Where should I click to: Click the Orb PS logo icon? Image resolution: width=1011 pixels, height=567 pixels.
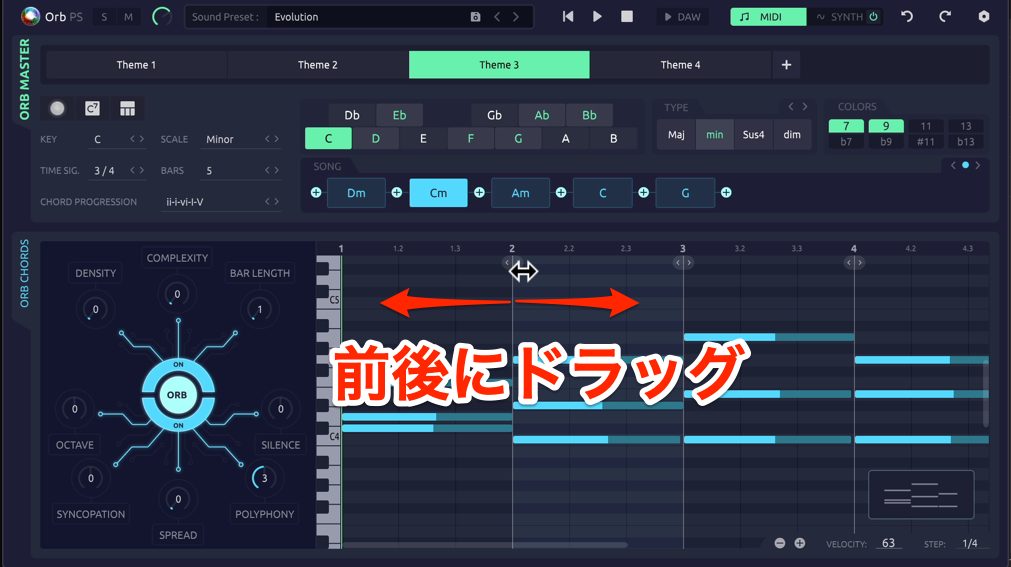coord(30,17)
